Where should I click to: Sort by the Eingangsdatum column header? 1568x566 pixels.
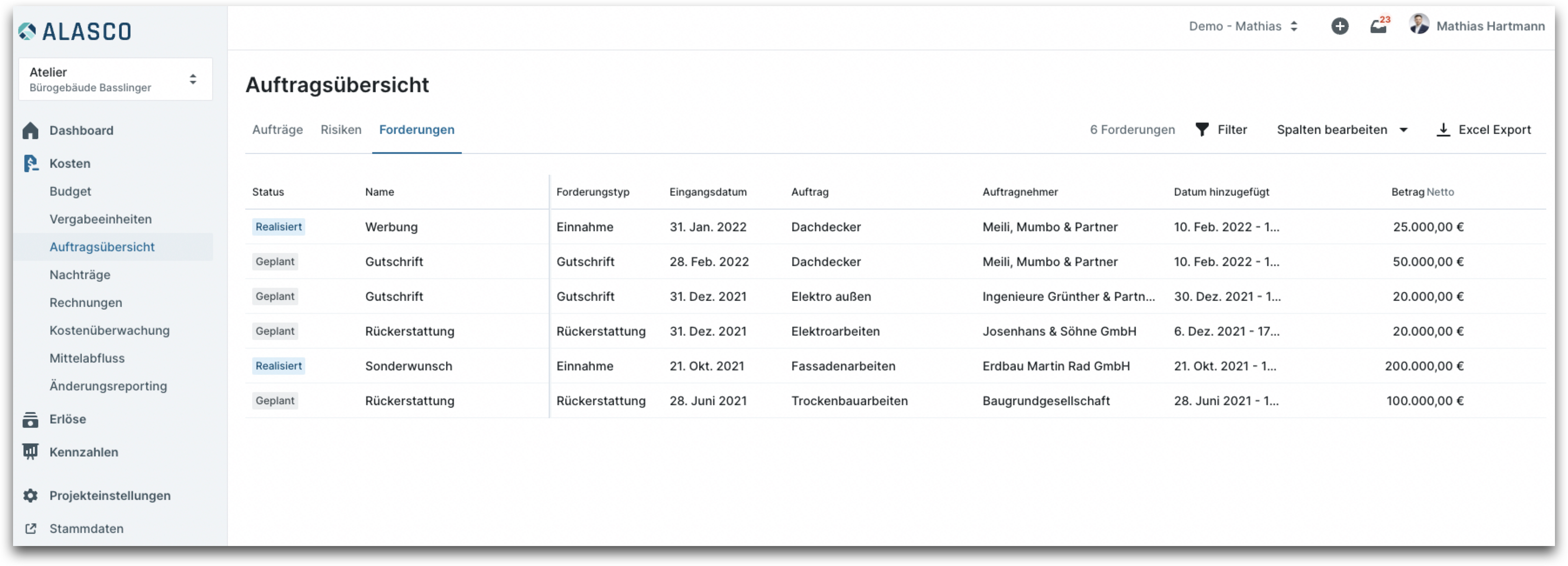coord(708,192)
